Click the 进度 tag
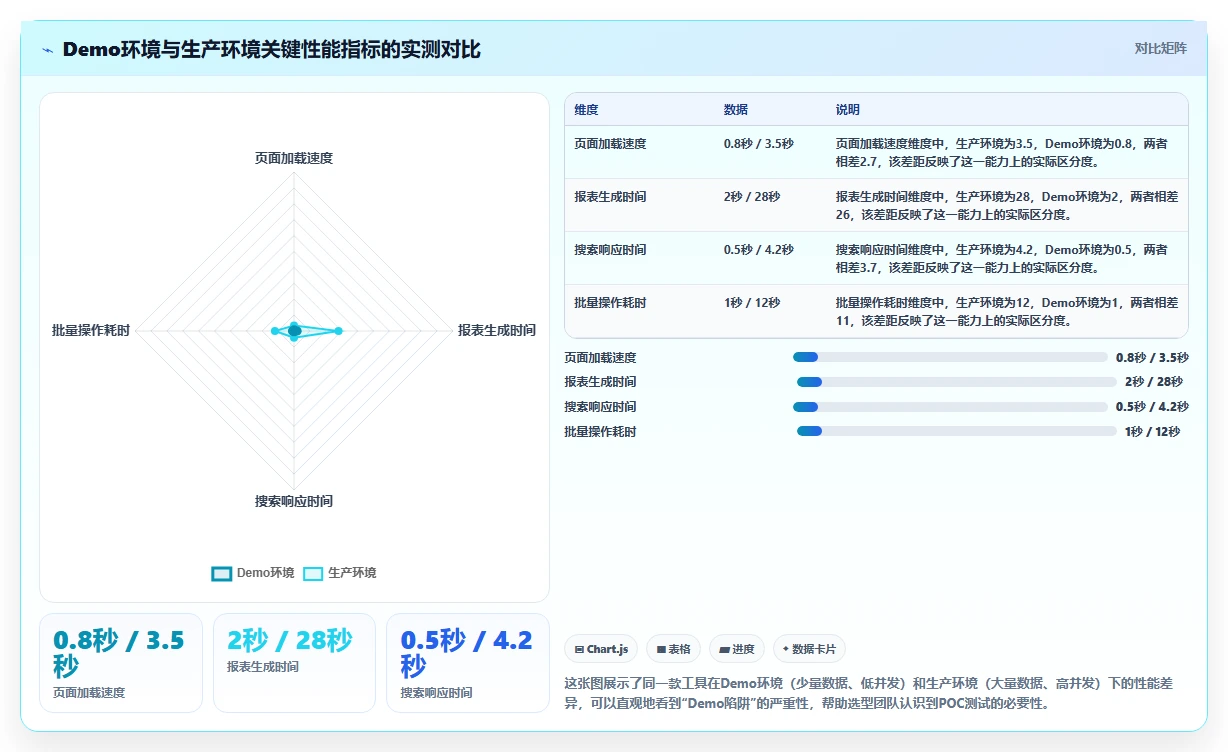The width and height of the screenshot is (1228, 752). coord(737,649)
